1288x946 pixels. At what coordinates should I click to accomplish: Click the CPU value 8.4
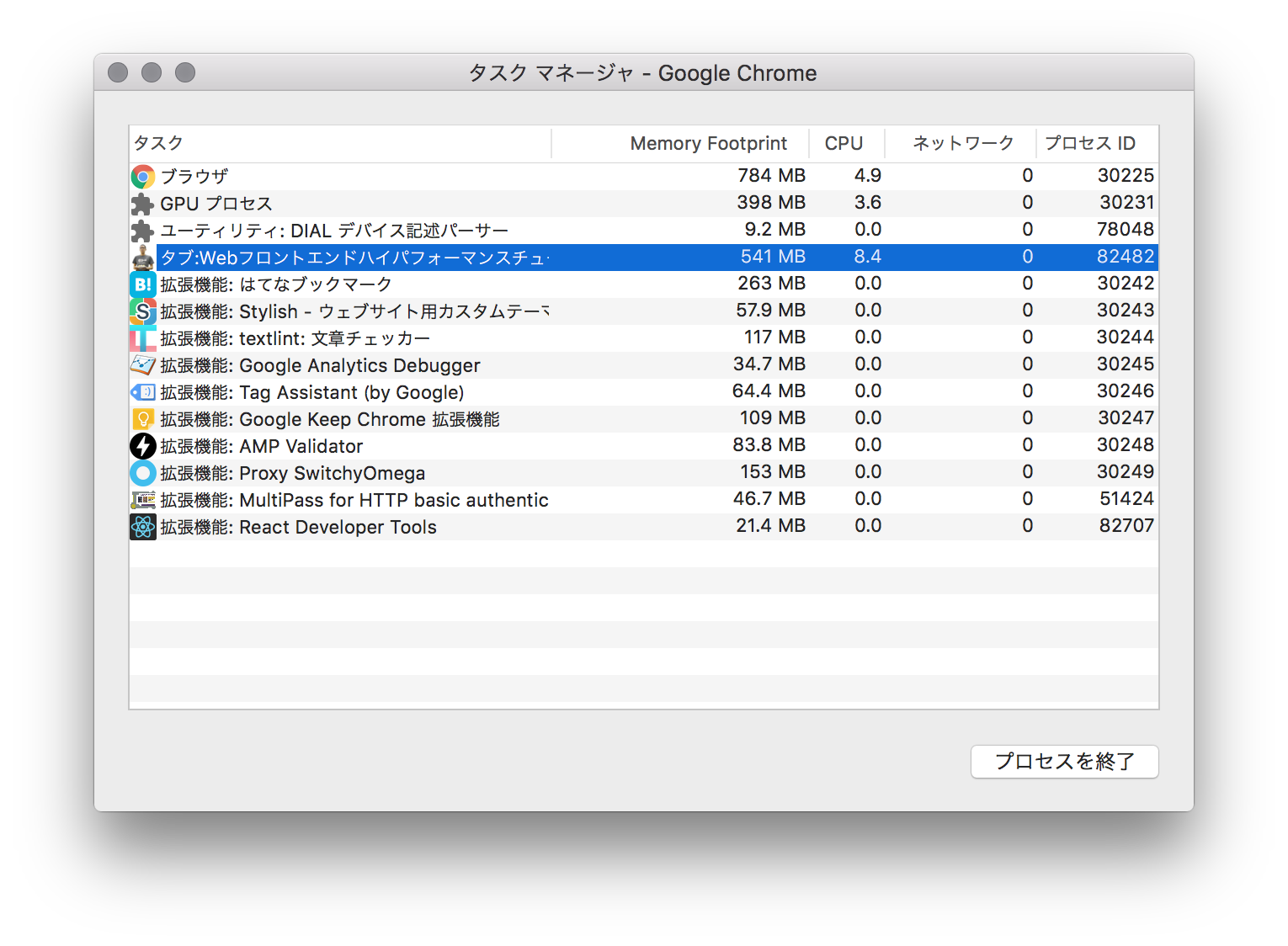(x=868, y=257)
